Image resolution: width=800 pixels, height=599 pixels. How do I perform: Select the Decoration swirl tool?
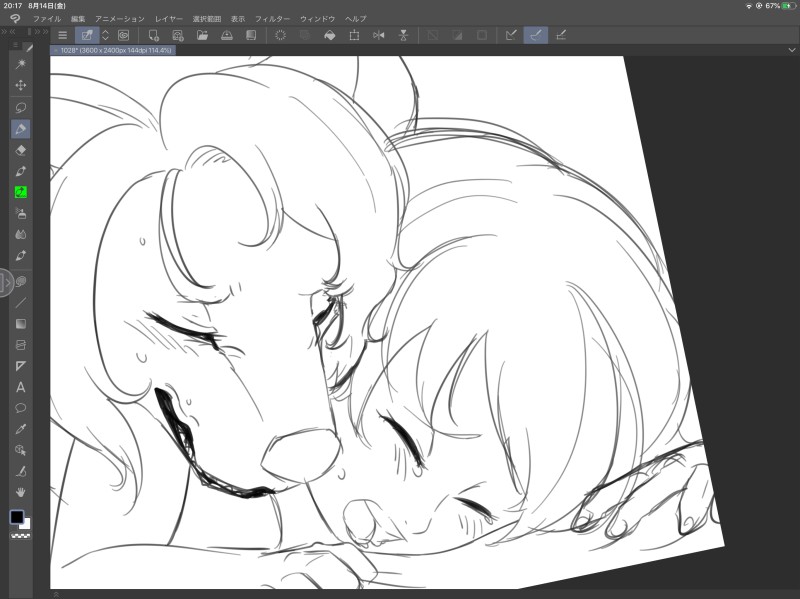(x=21, y=281)
